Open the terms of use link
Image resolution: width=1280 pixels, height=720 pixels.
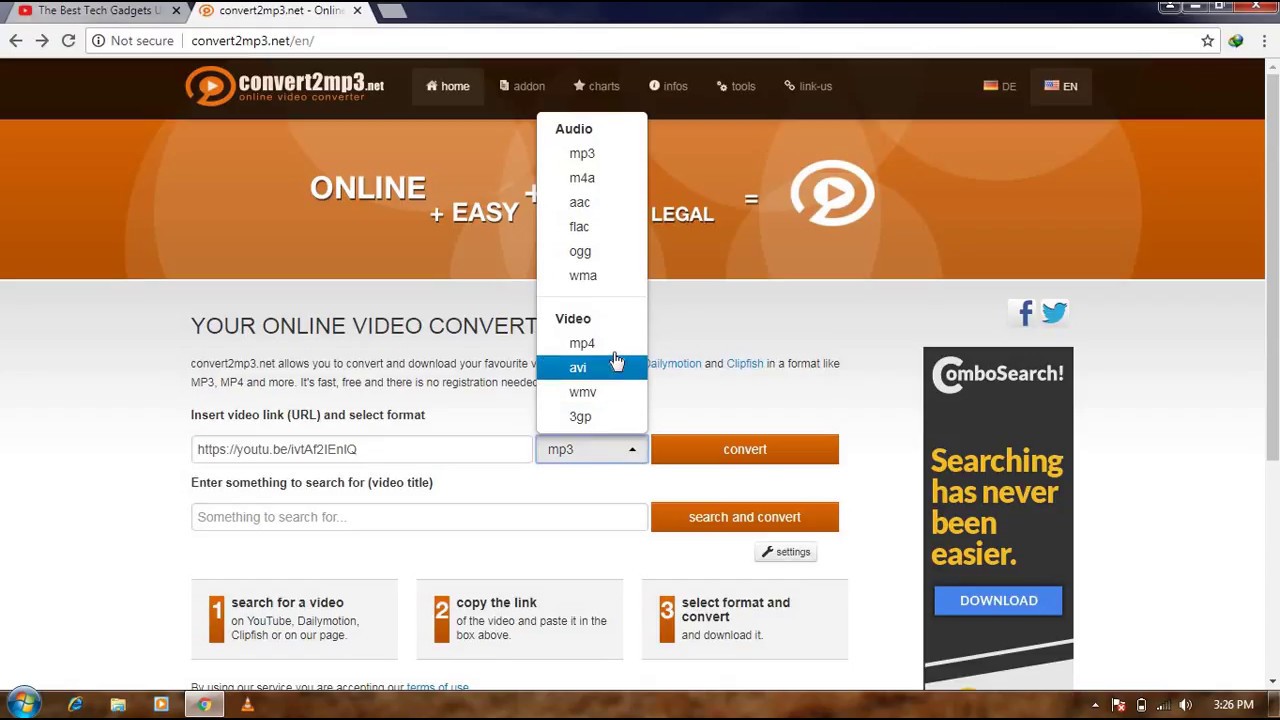pyautogui.click(x=437, y=687)
